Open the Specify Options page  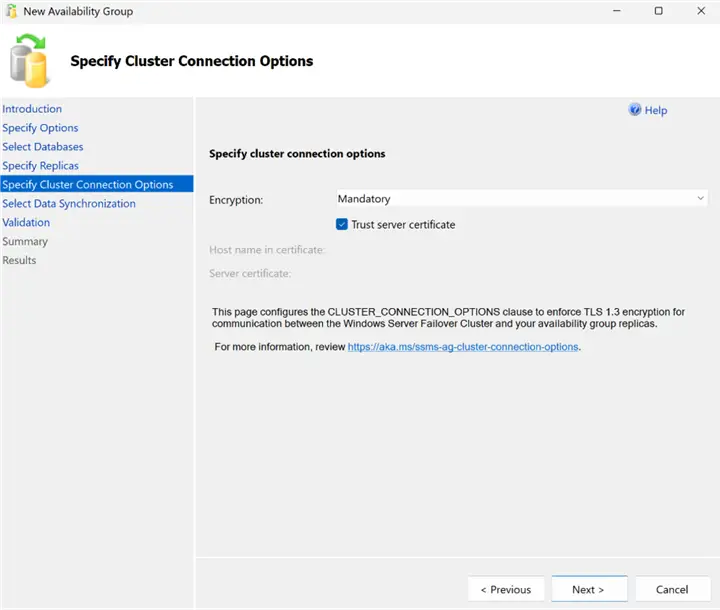[40, 128]
